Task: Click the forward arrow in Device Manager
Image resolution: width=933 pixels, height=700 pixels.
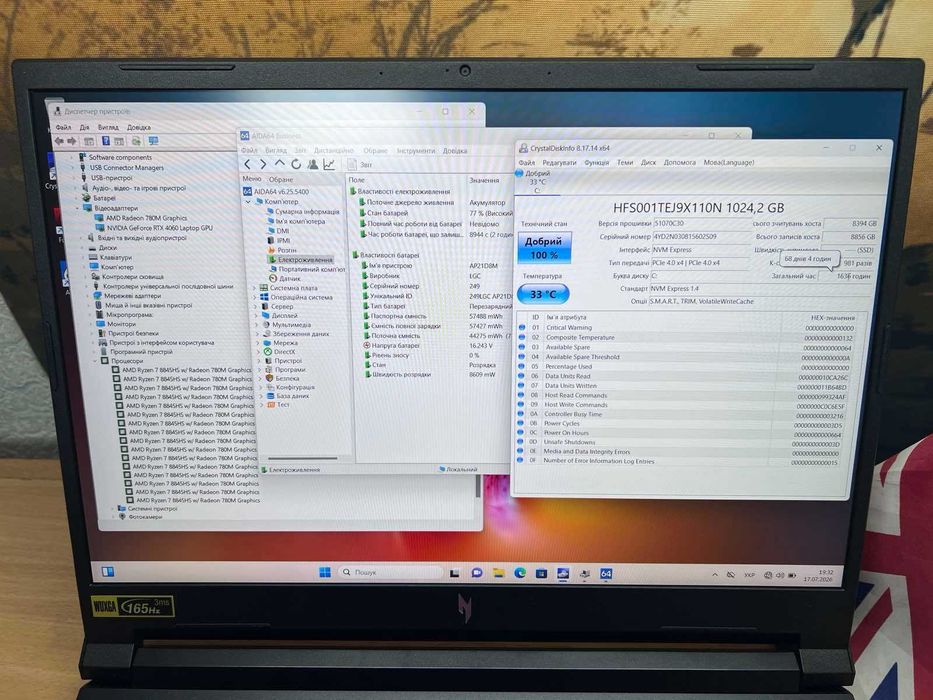Action: 72,141
